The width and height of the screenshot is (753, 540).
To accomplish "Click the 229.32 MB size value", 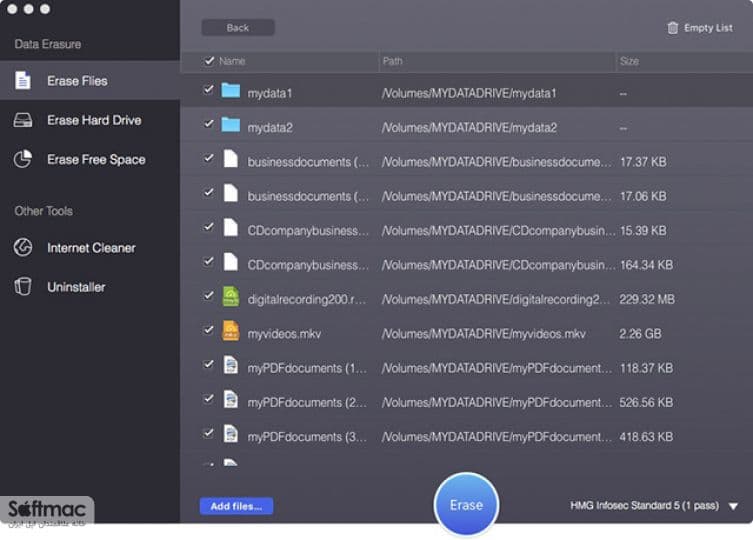I will coord(647,299).
